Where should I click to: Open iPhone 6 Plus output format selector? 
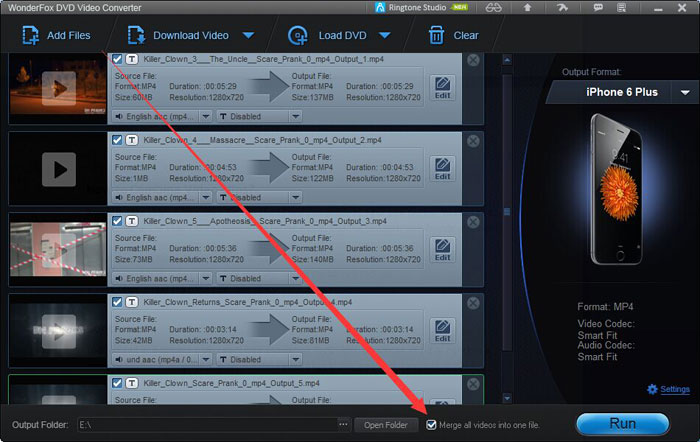point(622,92)
